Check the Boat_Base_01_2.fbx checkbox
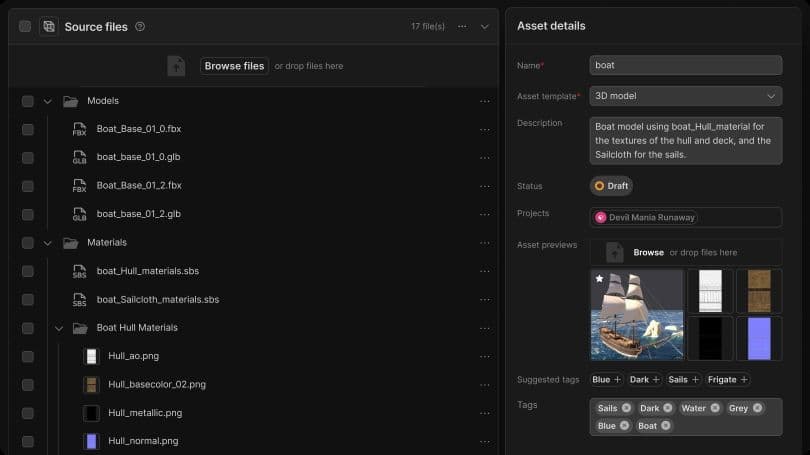This screenshot has width=810, height=455. point(28,186)
